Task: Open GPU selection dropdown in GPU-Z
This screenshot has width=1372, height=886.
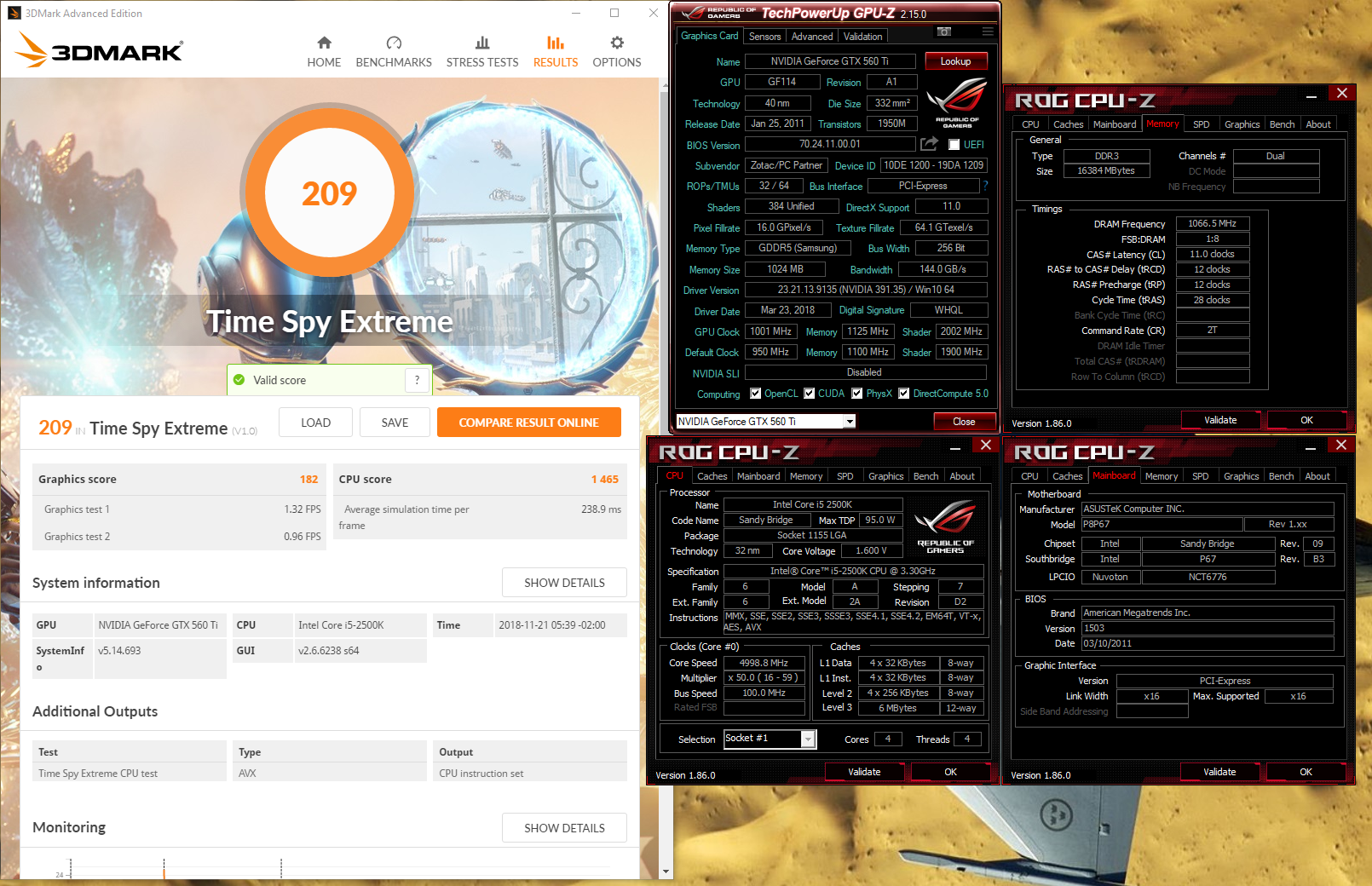Action: 850,422
